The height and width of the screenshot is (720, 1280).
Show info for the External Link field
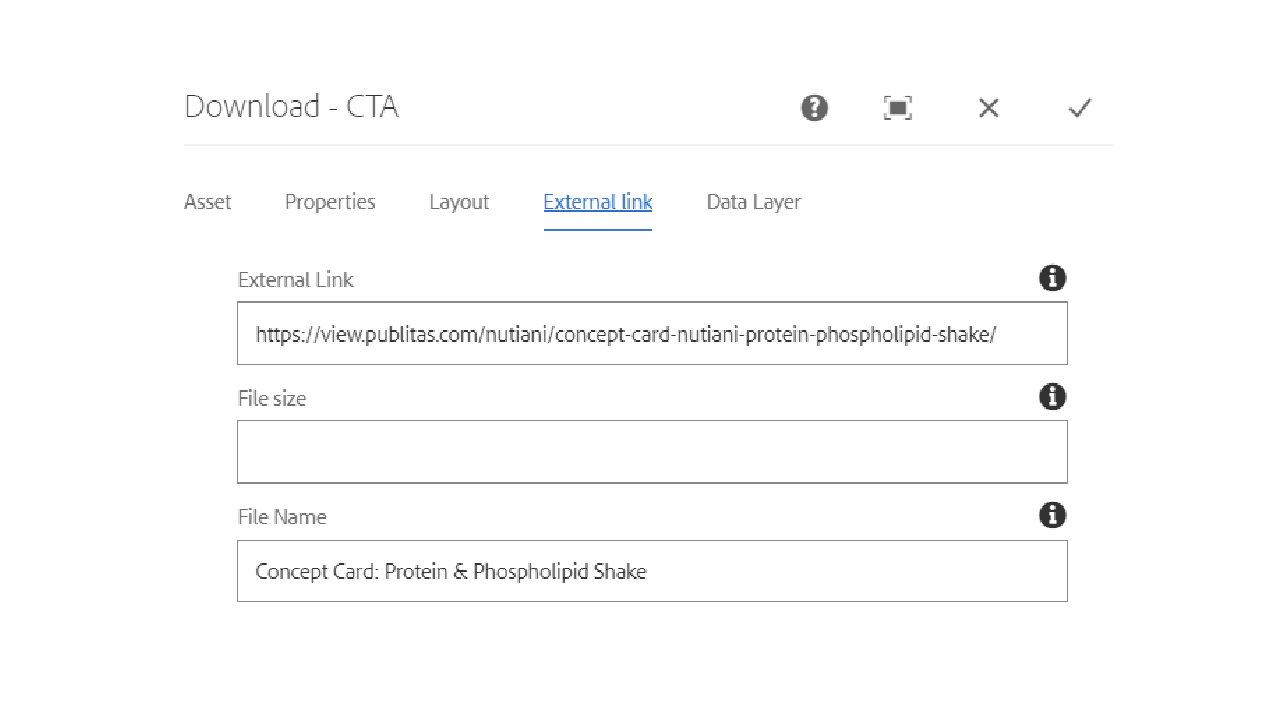pyautogui.click(x=1052, y=278)
